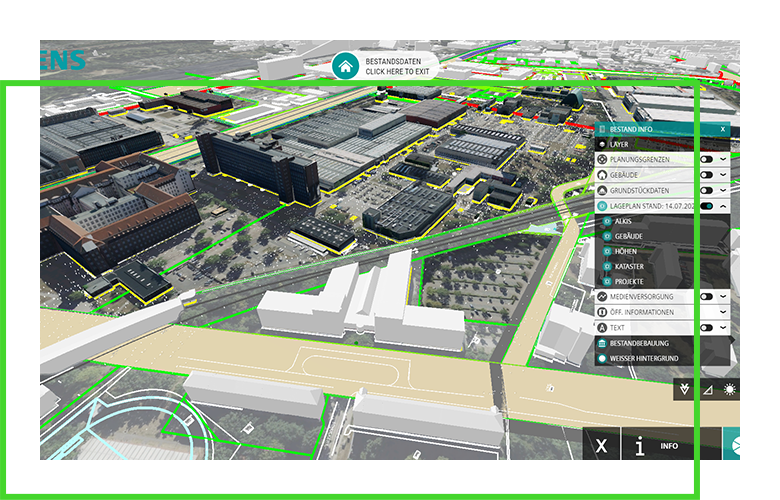Click the Lageplan Stand icon
The image size is (780, 500).
(x=602, y=206)
